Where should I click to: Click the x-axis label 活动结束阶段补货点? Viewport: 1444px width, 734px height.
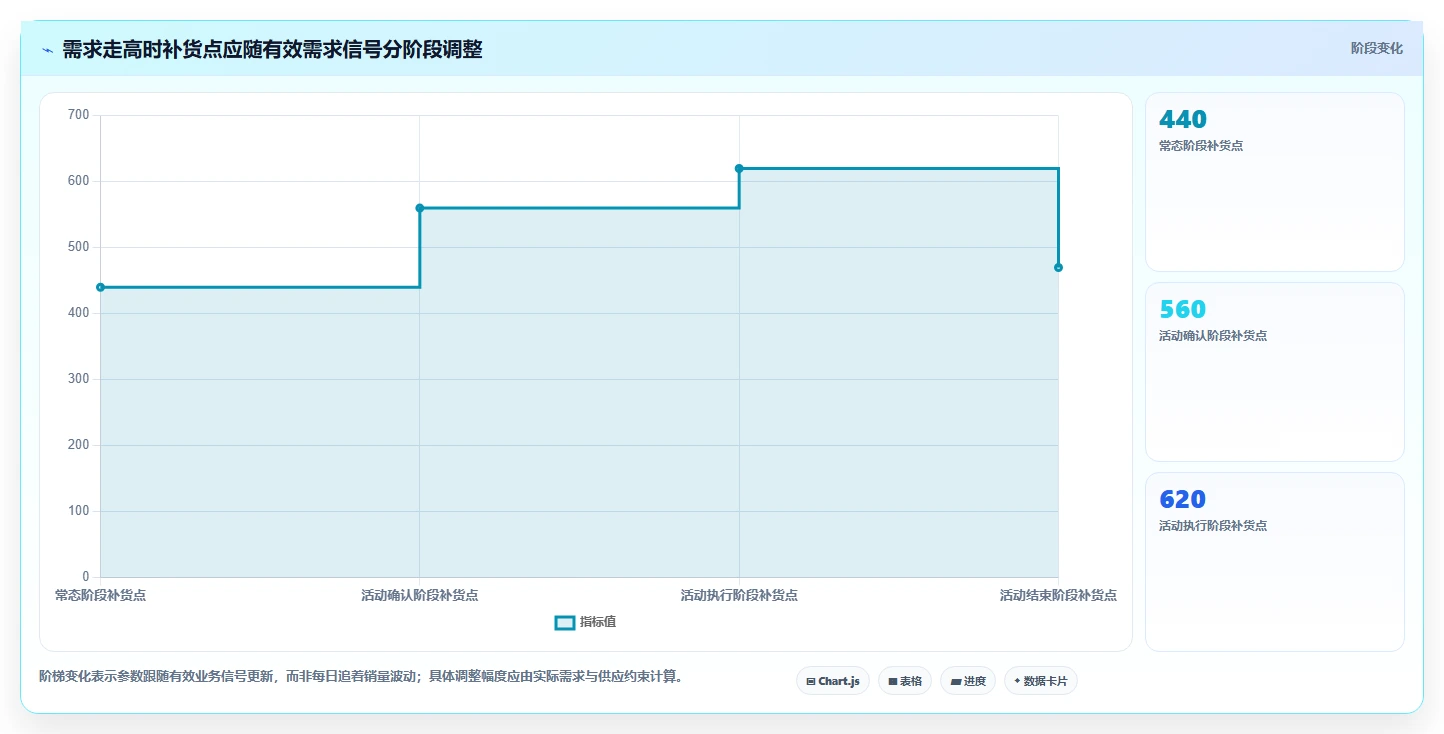(x=1058, y=595)
